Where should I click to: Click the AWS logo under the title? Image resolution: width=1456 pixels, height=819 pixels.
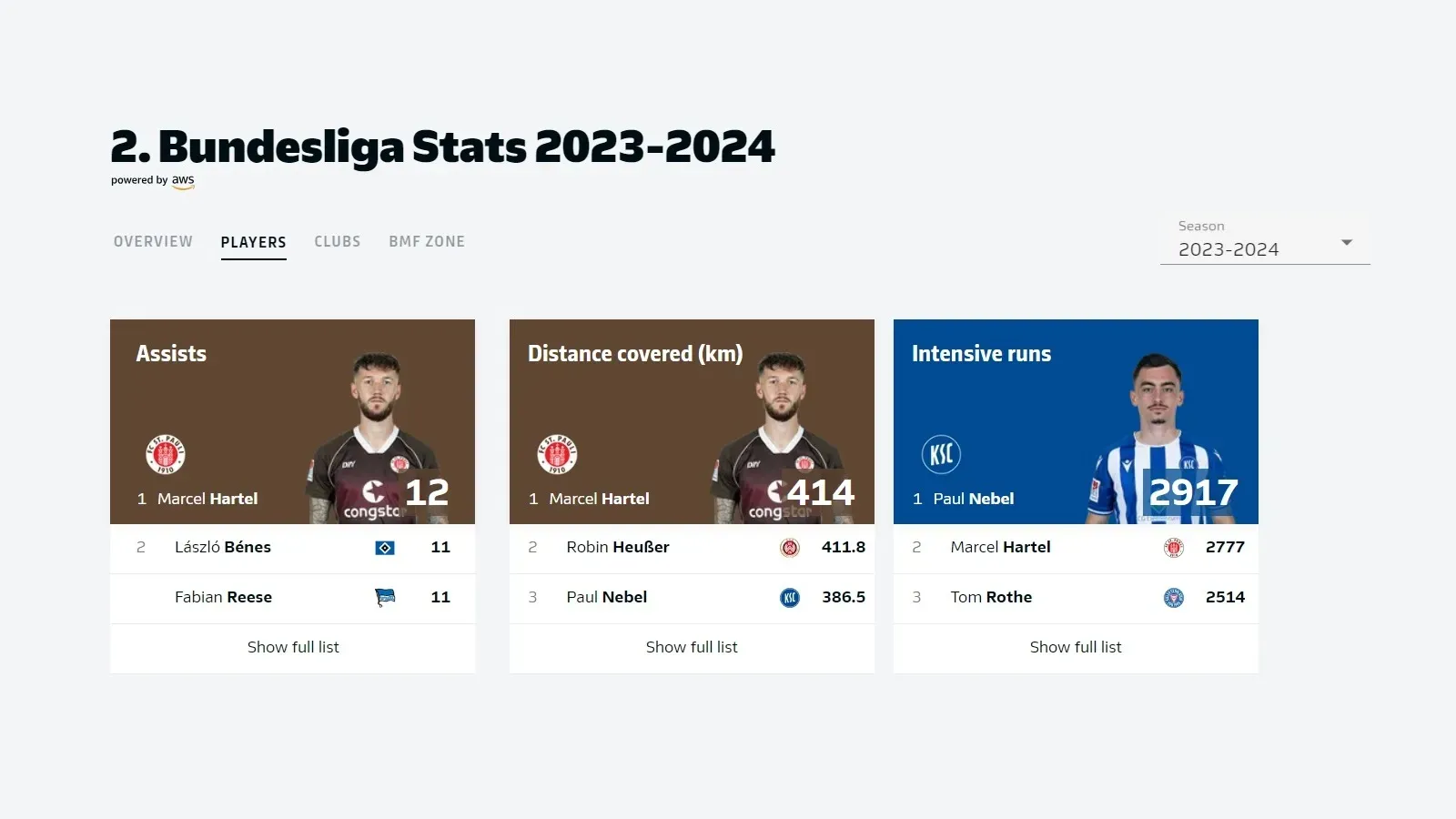tap(183, 181)
